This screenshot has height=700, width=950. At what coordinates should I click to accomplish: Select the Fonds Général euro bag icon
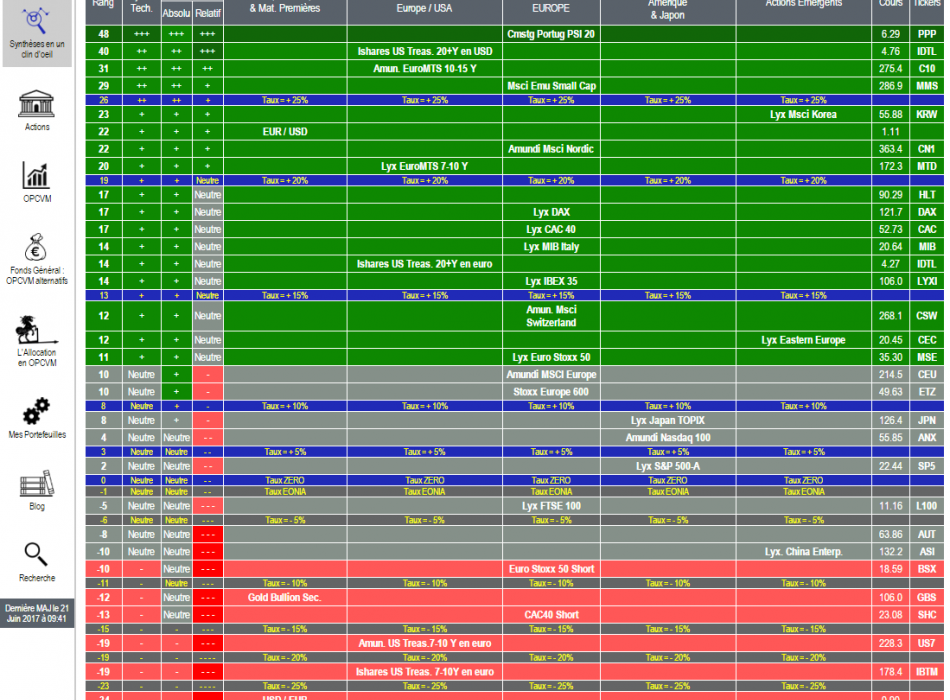36,247
